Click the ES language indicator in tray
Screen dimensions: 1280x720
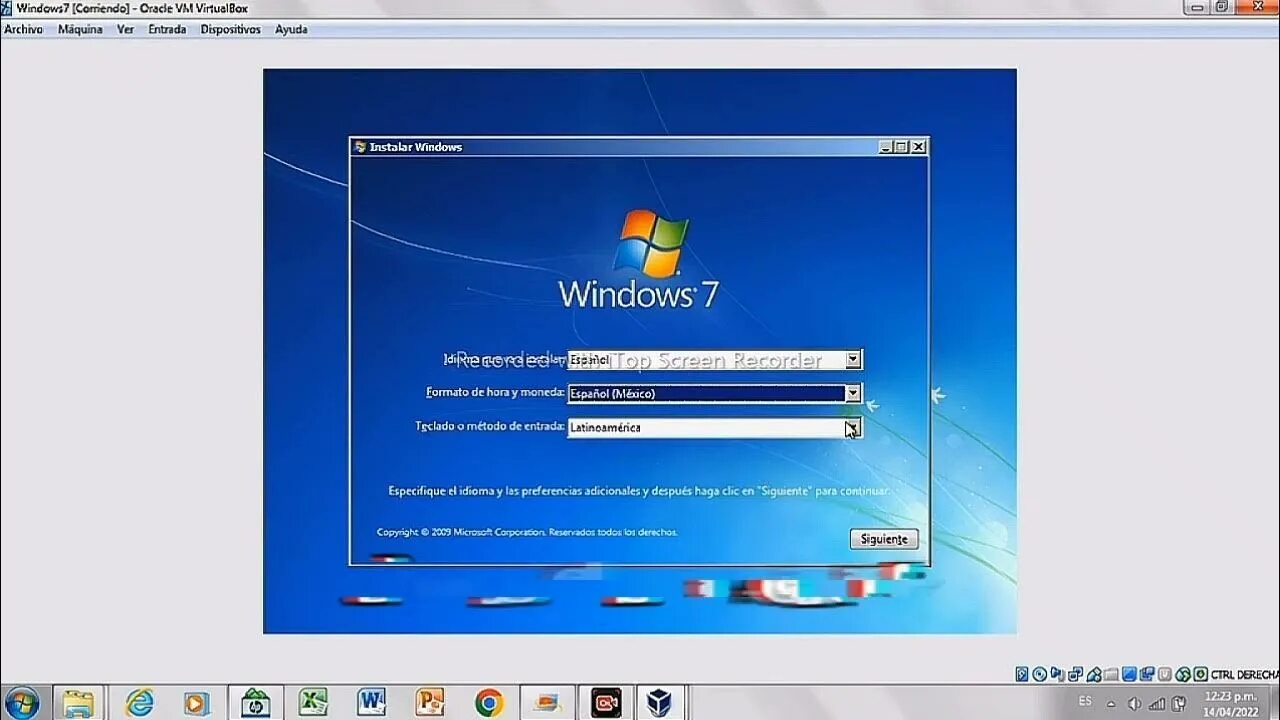1085,700
